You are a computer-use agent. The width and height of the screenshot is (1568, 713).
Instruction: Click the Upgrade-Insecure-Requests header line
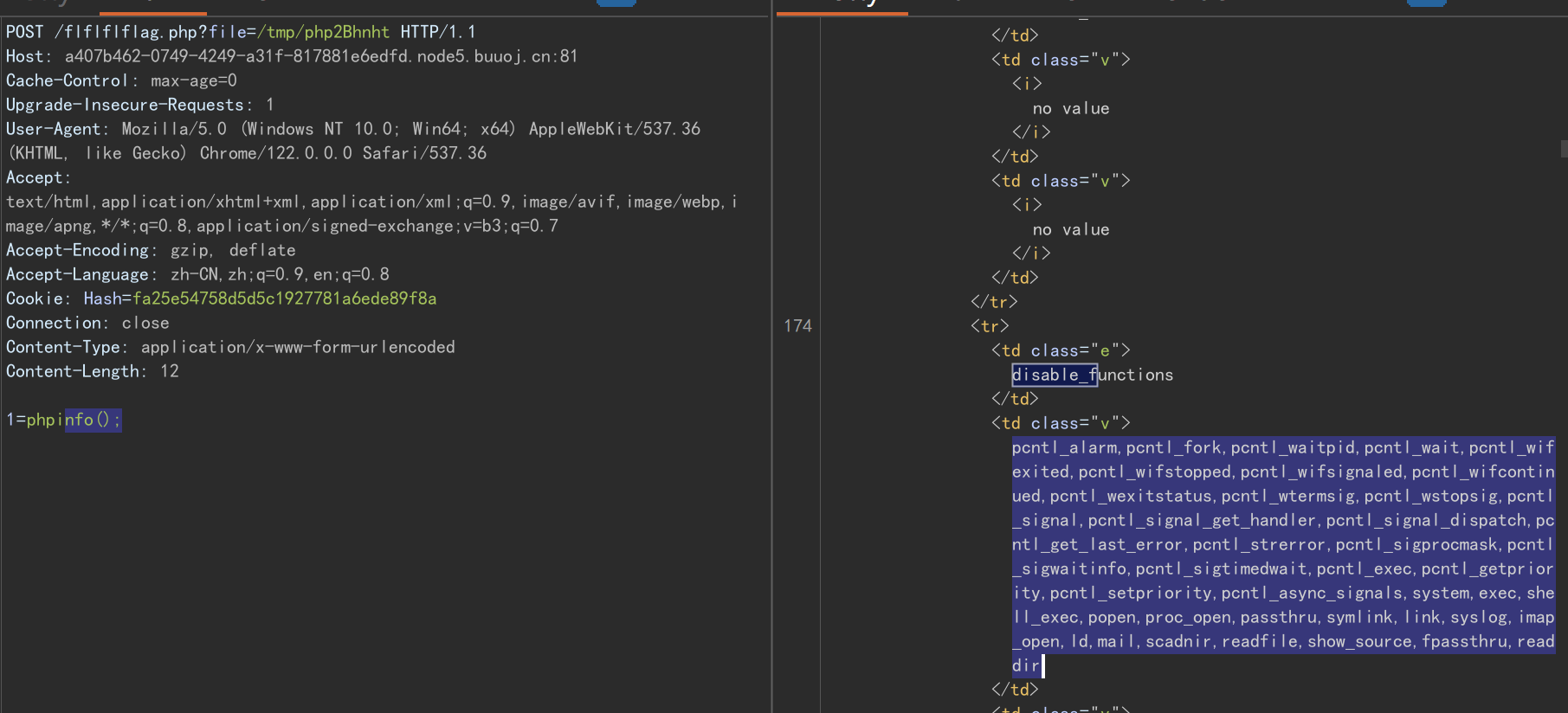[140, 105]
